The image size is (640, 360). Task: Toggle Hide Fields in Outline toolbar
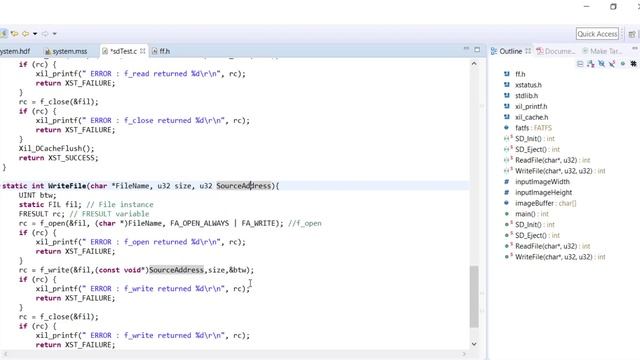pyautogui.click(x=601, y=64)
